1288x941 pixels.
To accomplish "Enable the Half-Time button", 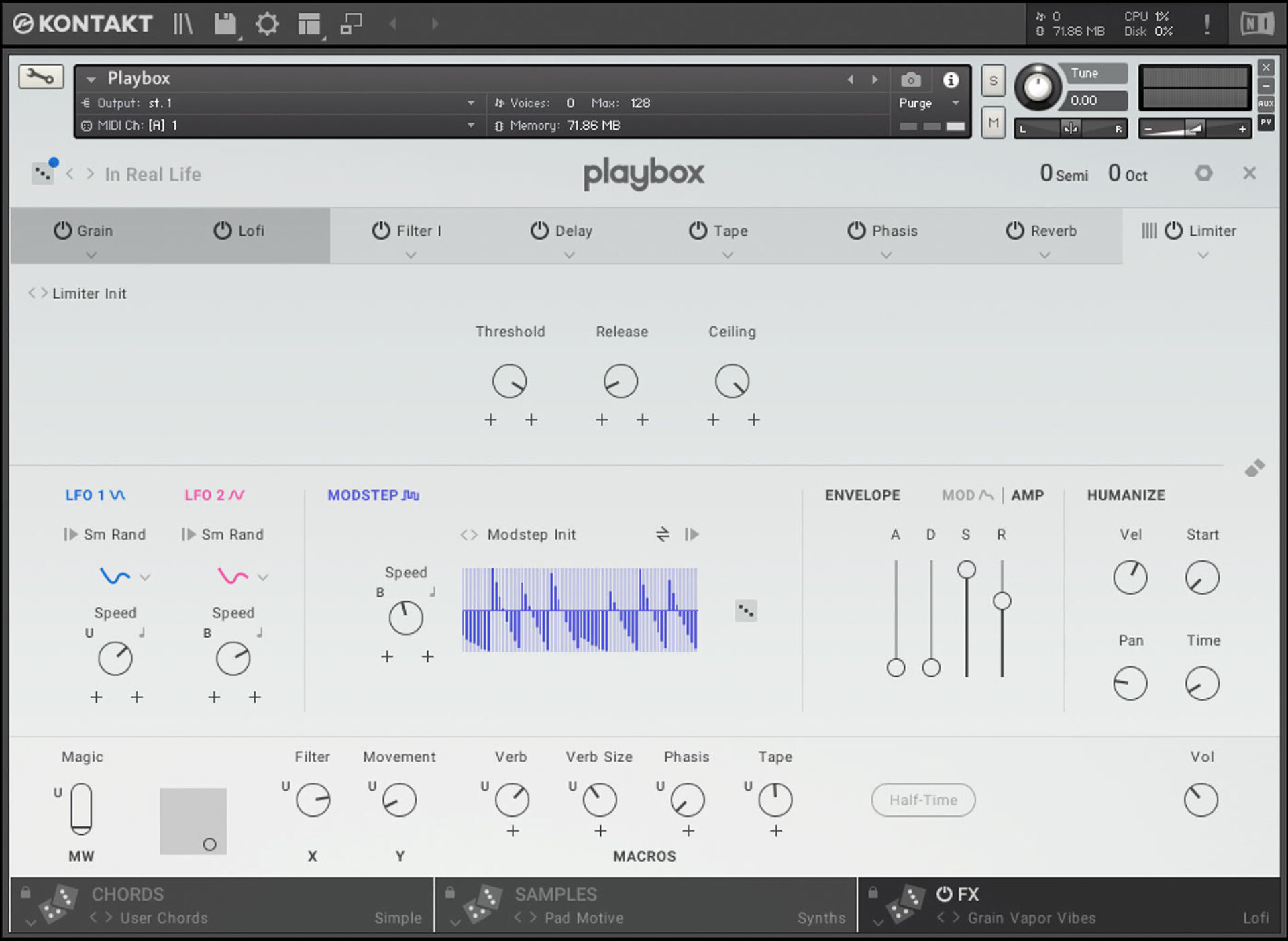I will [x=923, y=799].
